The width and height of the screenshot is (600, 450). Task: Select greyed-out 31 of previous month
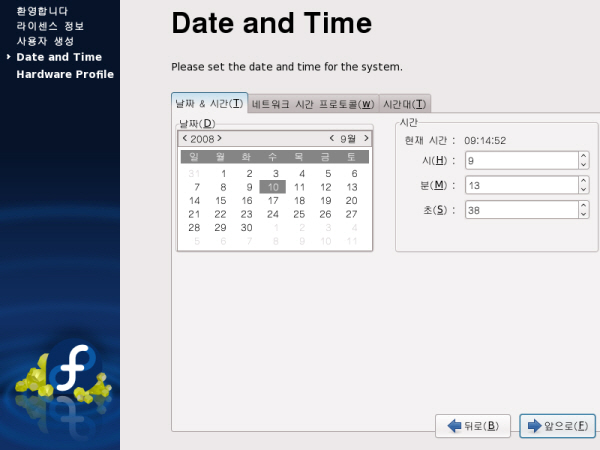click(194, 174)
